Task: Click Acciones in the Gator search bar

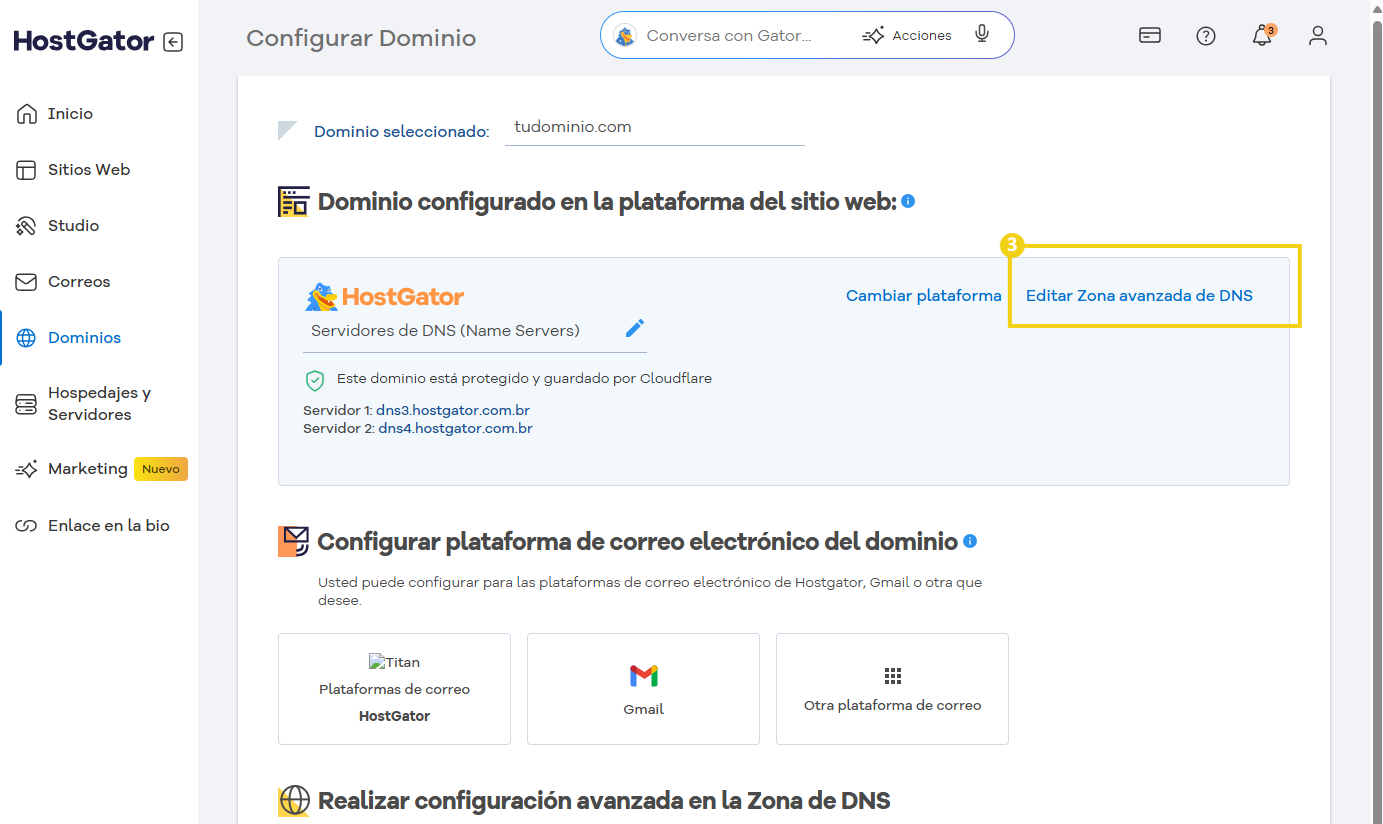Action: pyautogui.click(x=907, y=35)
